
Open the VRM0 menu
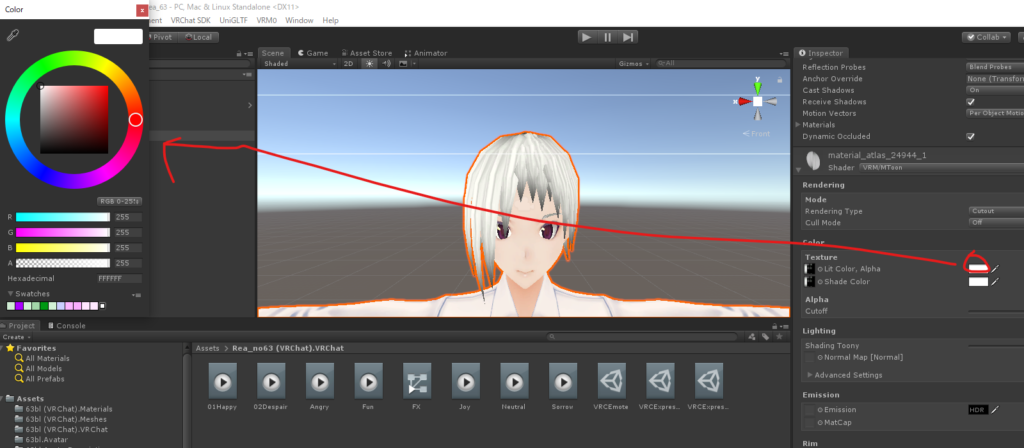click(x=267, y=20)
